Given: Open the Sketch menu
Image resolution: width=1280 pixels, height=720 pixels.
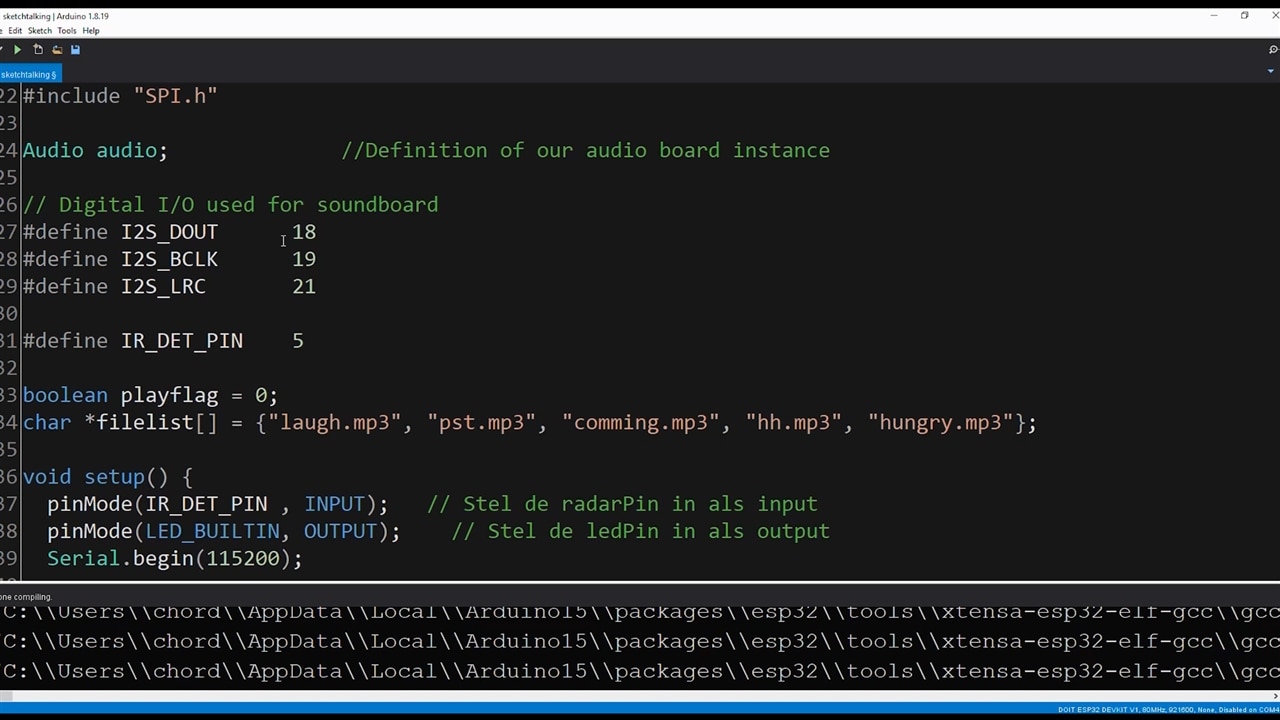Looking at the screenshot, I should pyautogui.click(x=40, y=31).
